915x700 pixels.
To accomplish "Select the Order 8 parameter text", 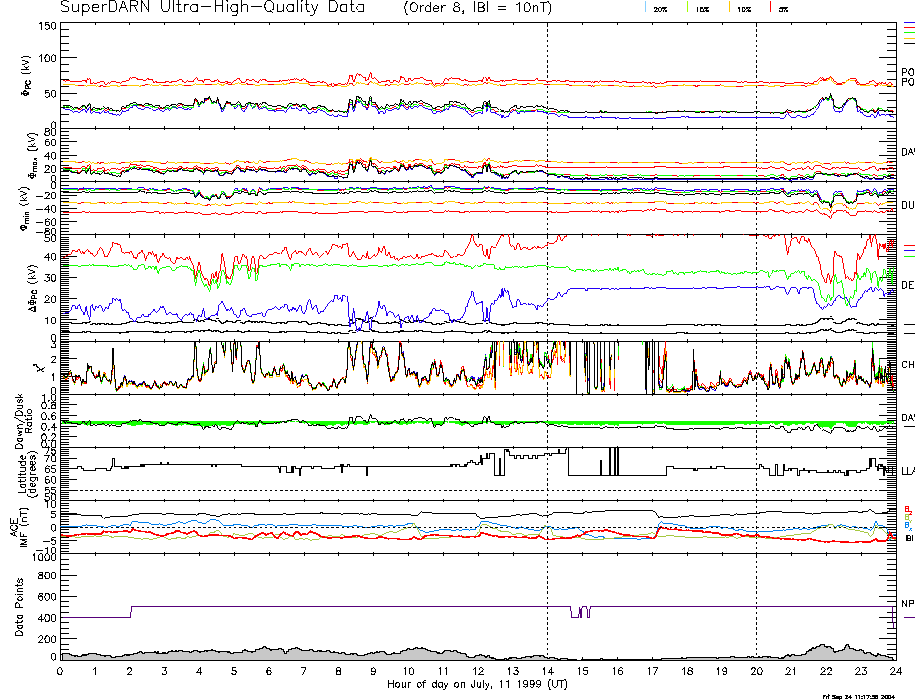I will pyautogui.click(x=436, y=8).
